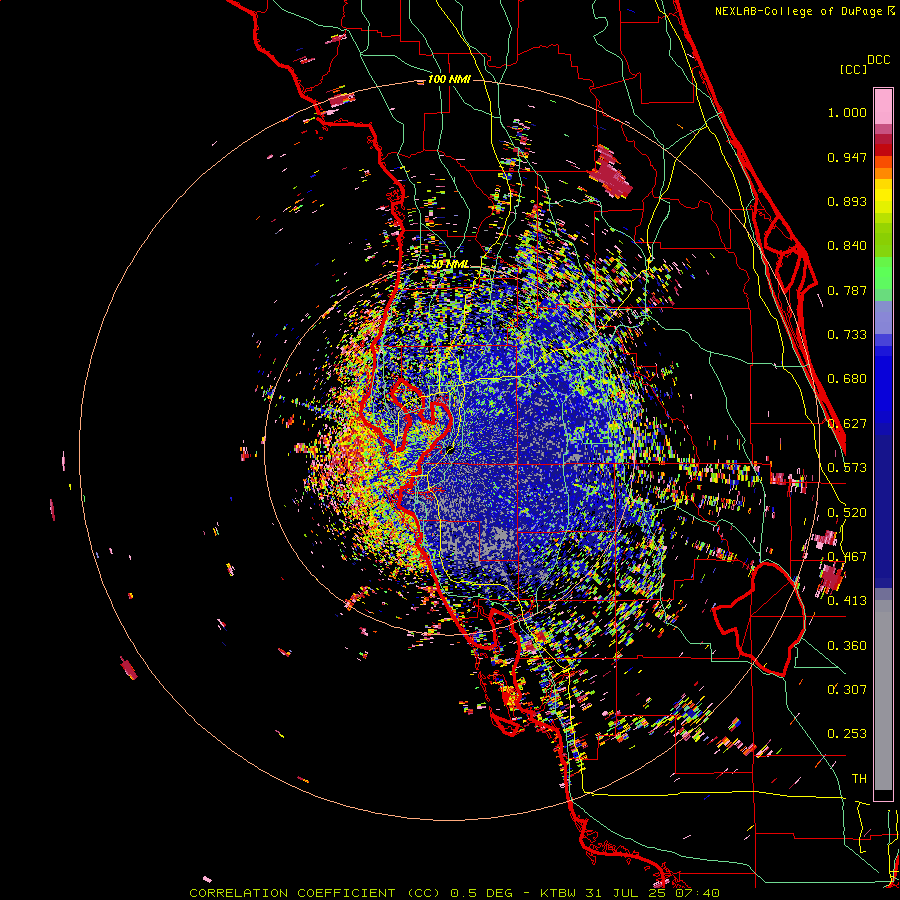This screenshot has width=900, height=900.
Task: Select the 0.893 legend value
Action: coord(847,201)
